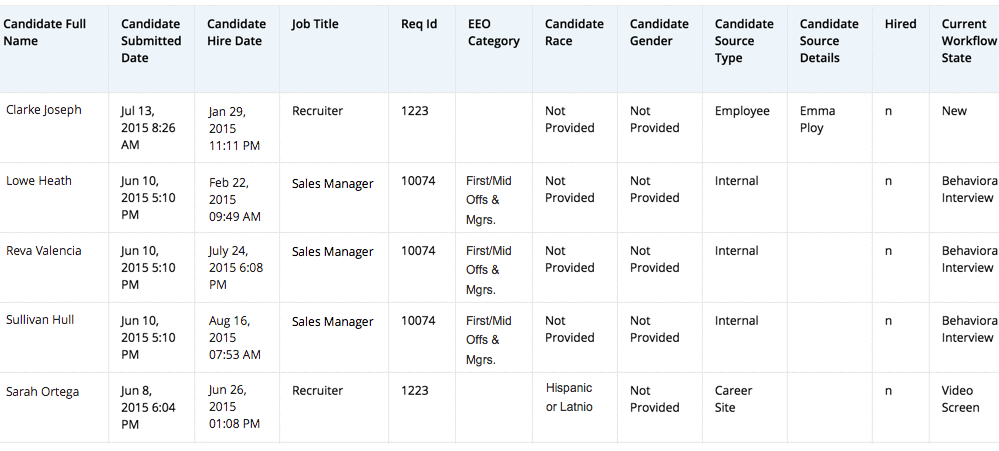
Task: Select the Lowe Heath candidate name
Action: (x=39, y=181)
